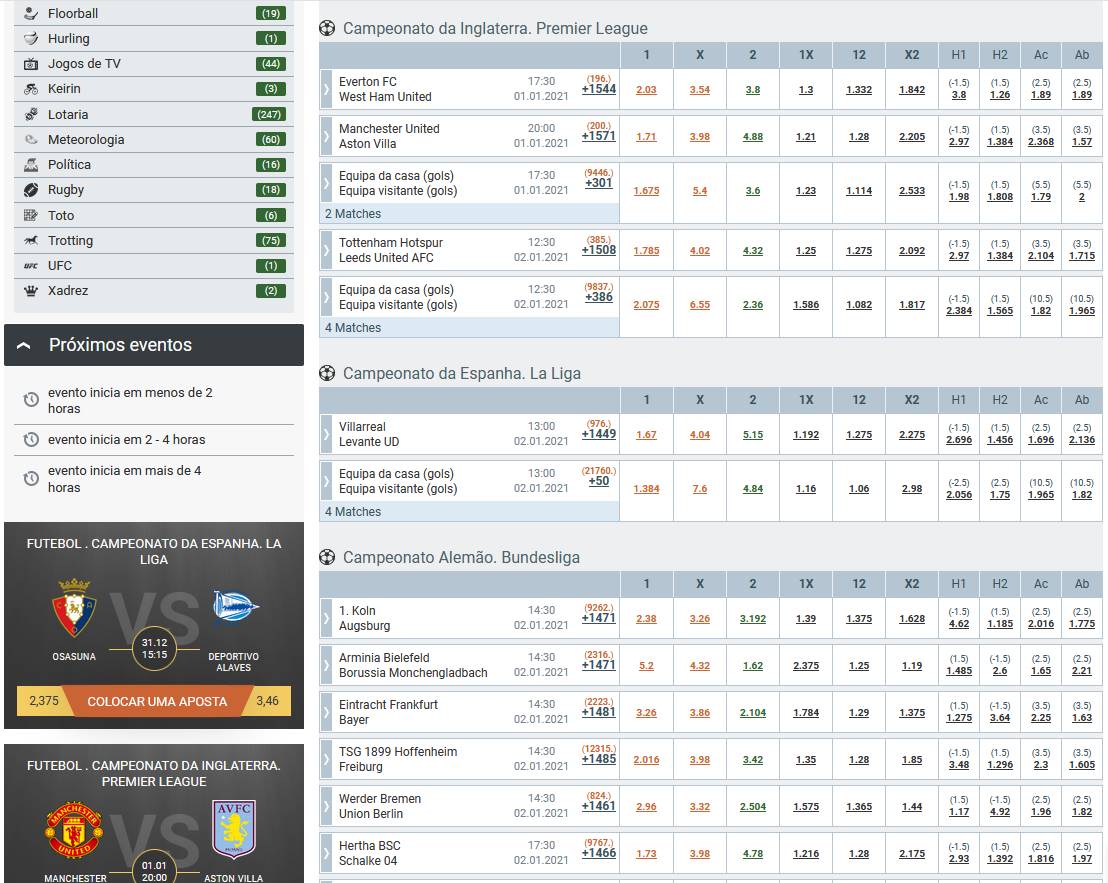1108x883 pixels.
Task: Click the Xadrez crown icon
Action: point(30,291)
